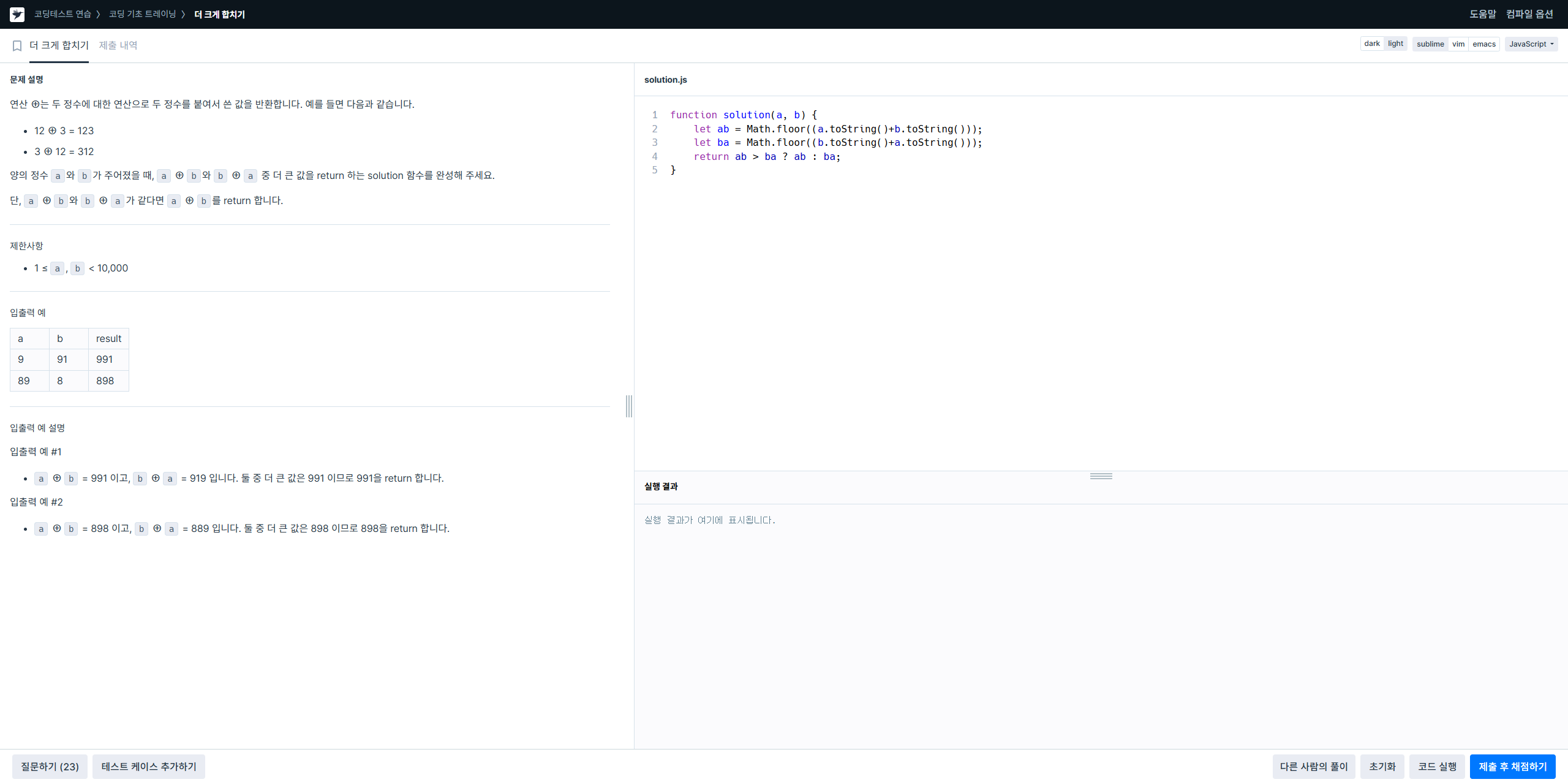
Task: Click the example text '12 ⊕ 3 = 123'
Action: click(64, 131)
